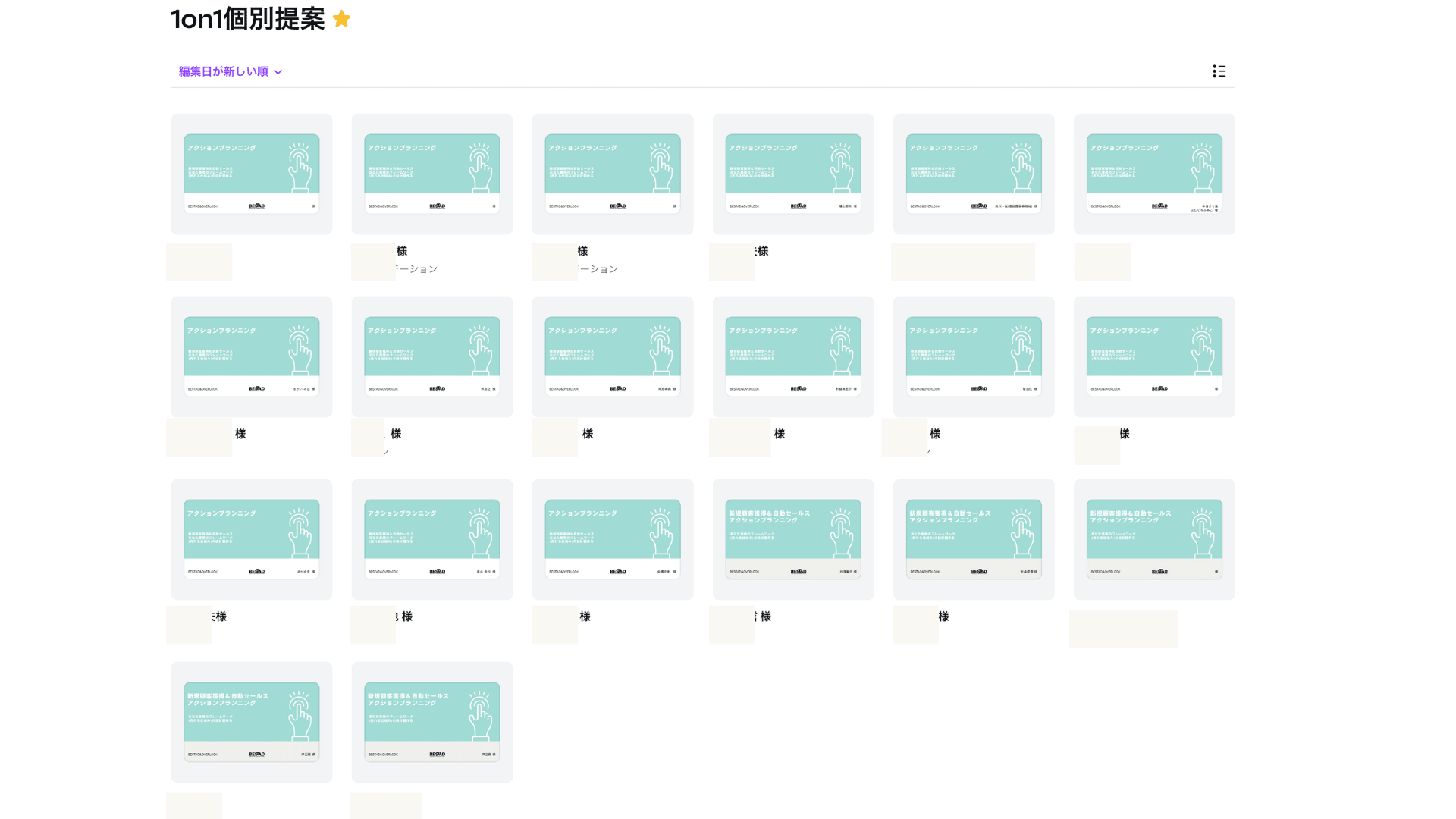1456x819 pixels.
Task: Open third thumbnail in the top row
Action: [x=613, y=174]
